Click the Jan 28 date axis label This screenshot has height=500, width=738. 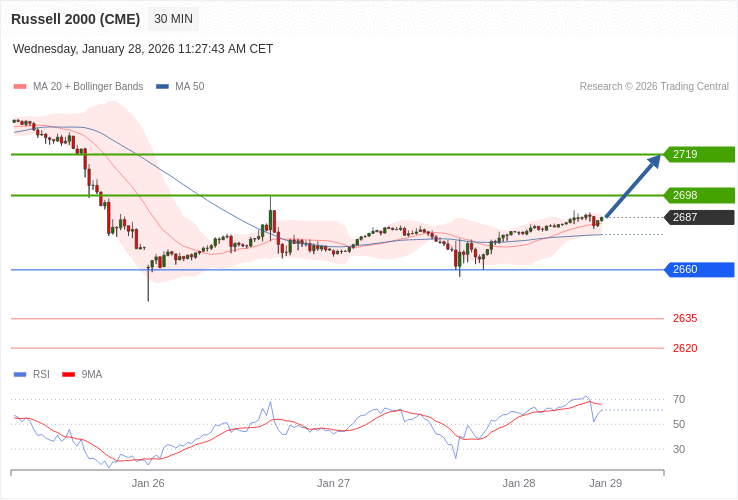(519, 484)
